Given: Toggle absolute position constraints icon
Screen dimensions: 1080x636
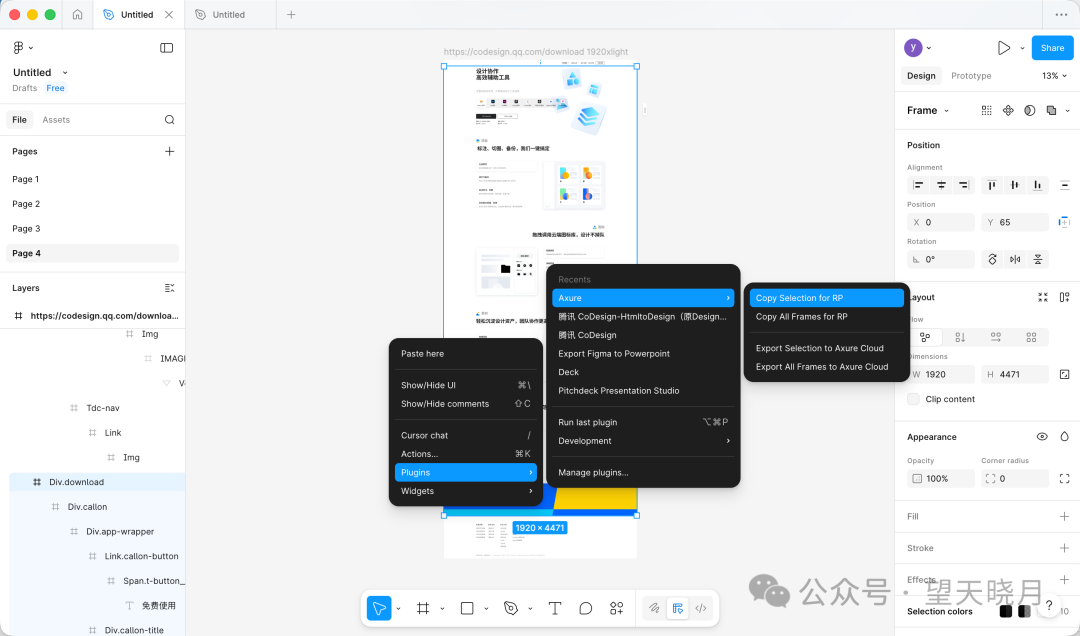Looking at the screenshot, I should coord(1064,222).
